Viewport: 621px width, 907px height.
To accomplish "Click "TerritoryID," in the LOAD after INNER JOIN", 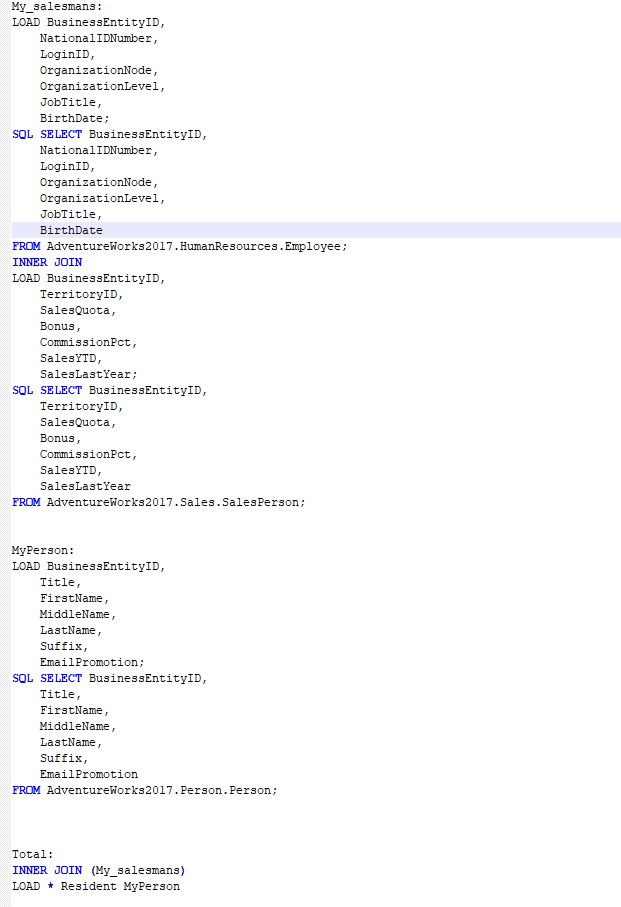I will point(82,294).
